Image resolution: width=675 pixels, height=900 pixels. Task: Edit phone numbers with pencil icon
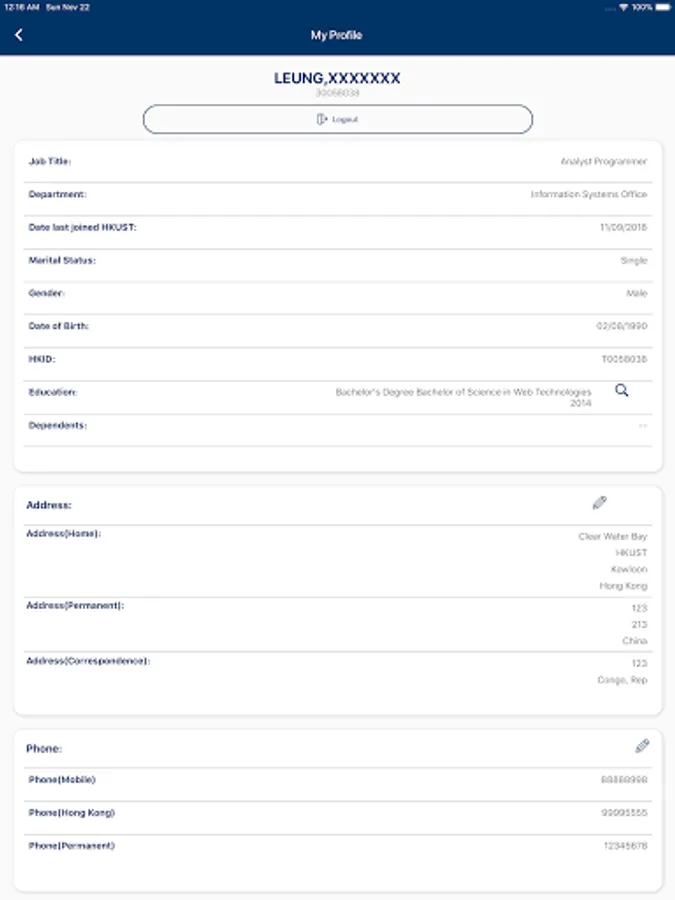pos(642,746)
